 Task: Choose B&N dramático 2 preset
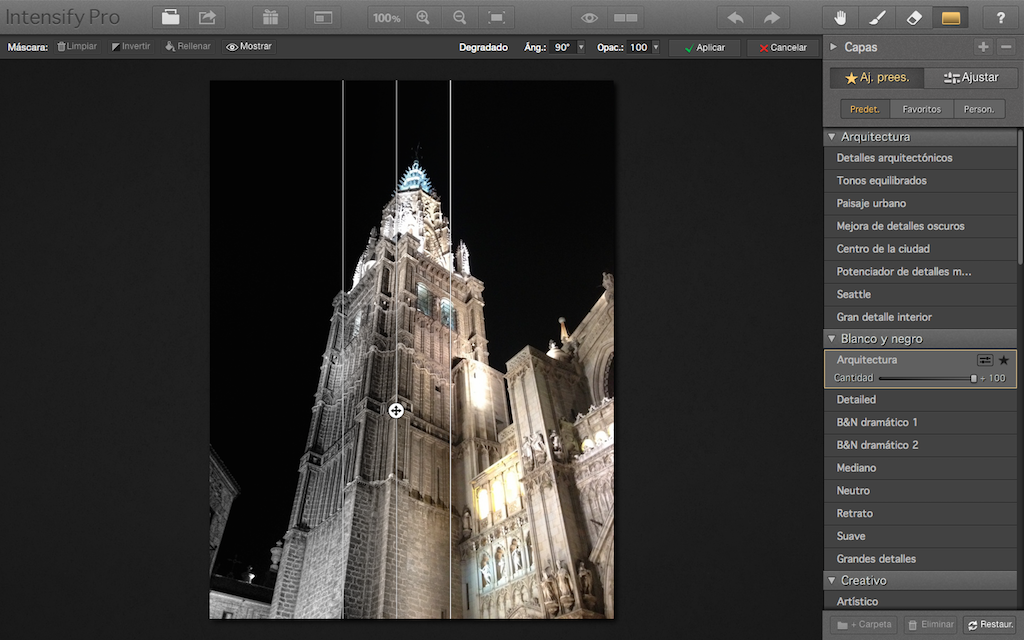click(920, 445)
